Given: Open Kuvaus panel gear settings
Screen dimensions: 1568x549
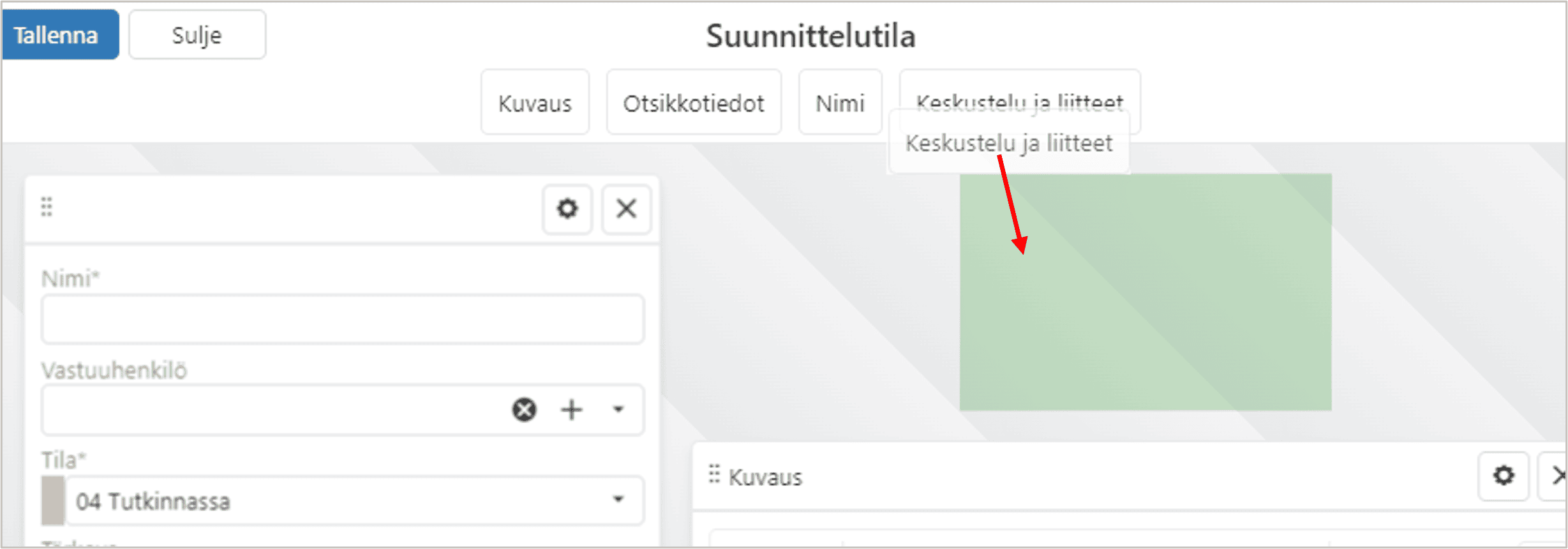Looking at the screenshot, I should pyautogui.click(x=1504, y=476).
